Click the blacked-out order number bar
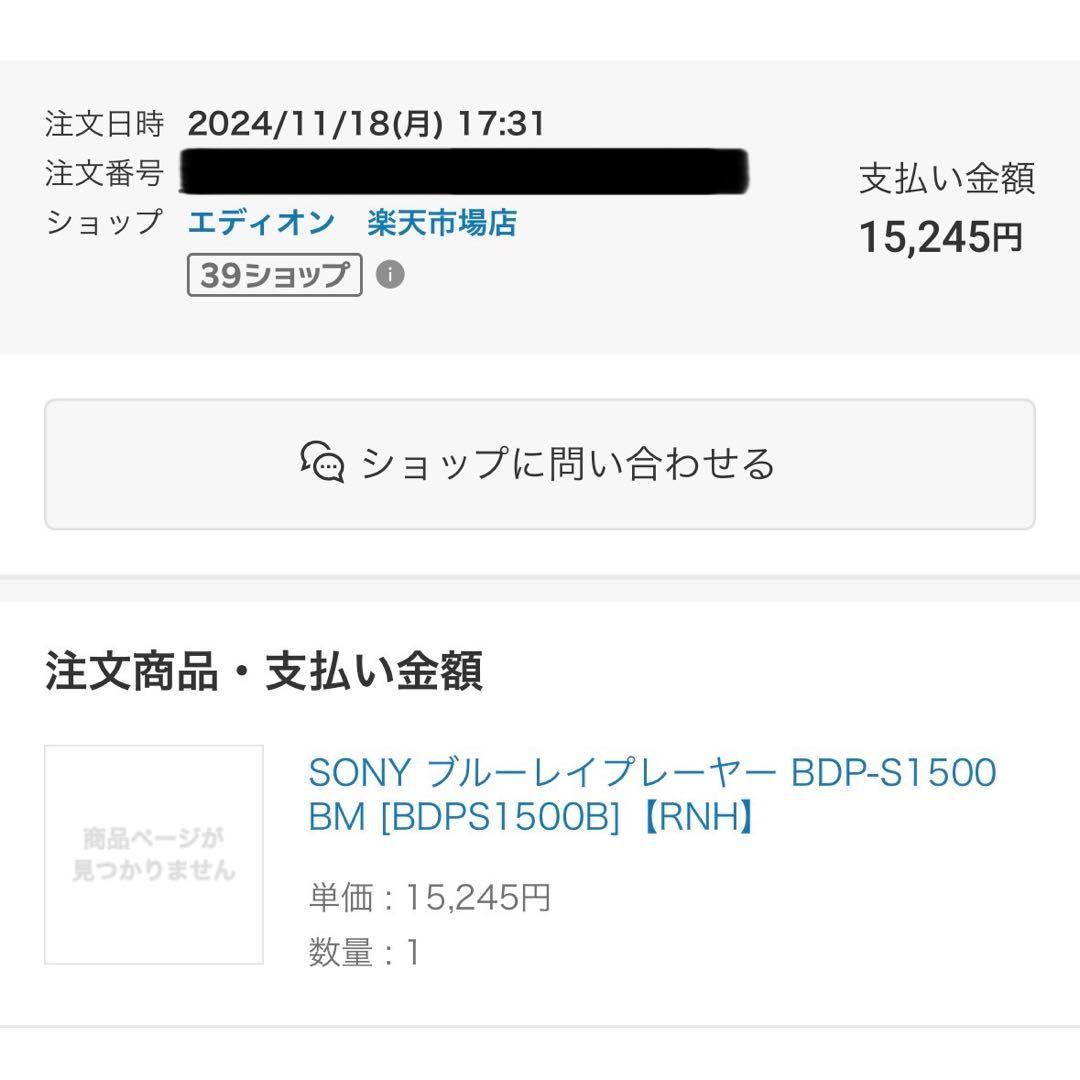Viewport: 1080px width, 1080px height. pos(465,170)
